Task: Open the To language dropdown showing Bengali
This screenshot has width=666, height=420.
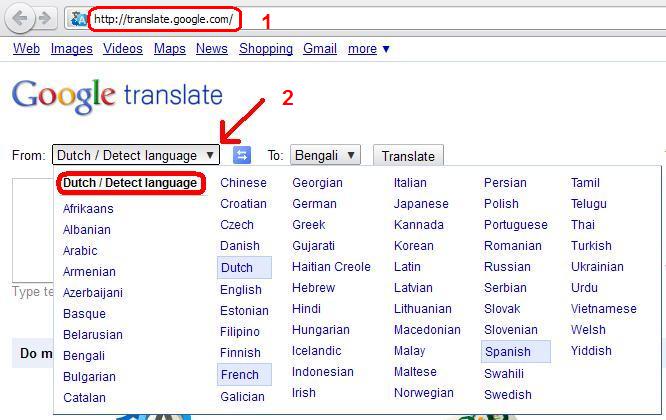Action: pyautogui.click(x=325, y=155)
